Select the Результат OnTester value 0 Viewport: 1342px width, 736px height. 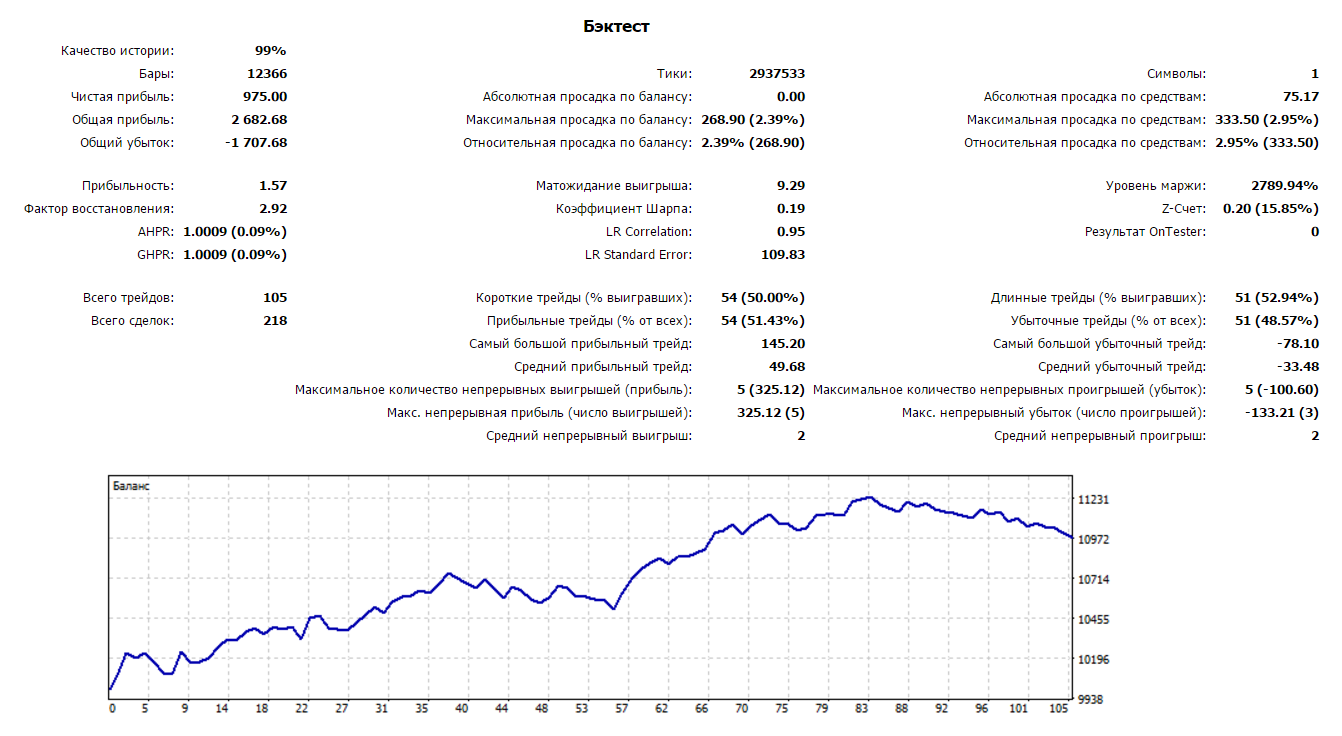[1315, 232]
